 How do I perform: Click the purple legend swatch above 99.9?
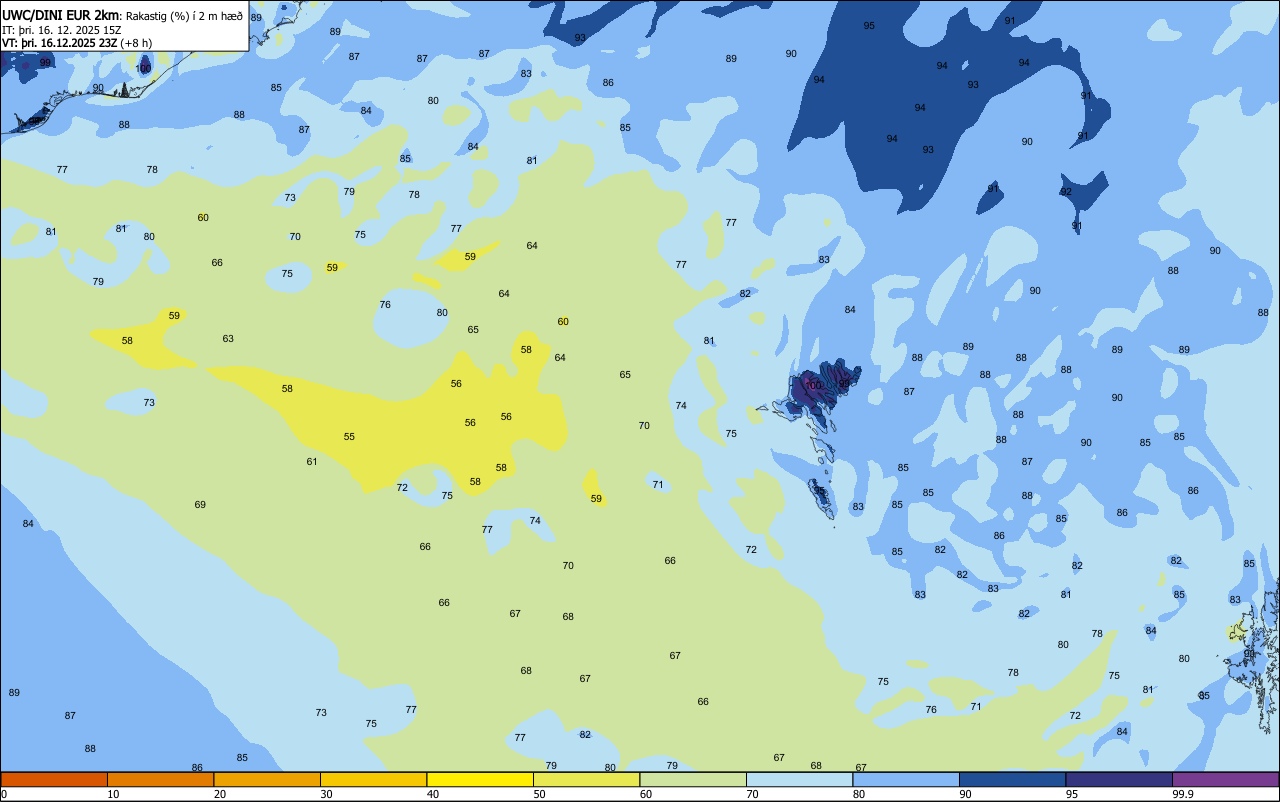tap(1225, 779)
